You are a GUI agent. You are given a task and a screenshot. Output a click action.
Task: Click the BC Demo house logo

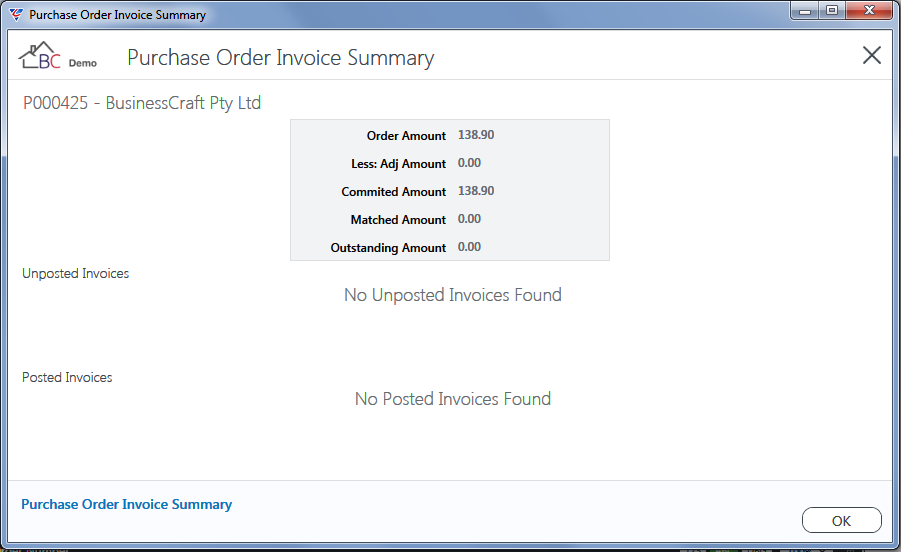click(57, 56)
